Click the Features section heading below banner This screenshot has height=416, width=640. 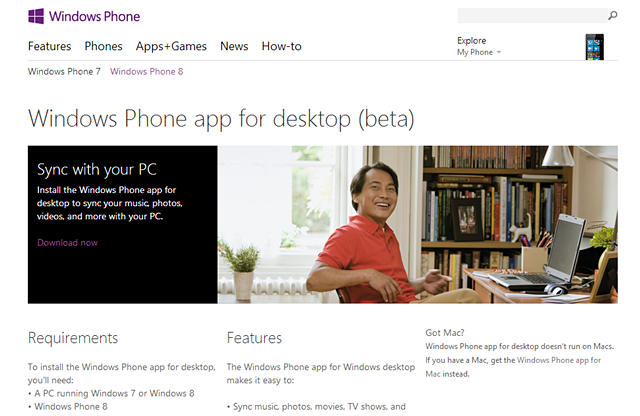pyautogui.click(x=254, y=338)
